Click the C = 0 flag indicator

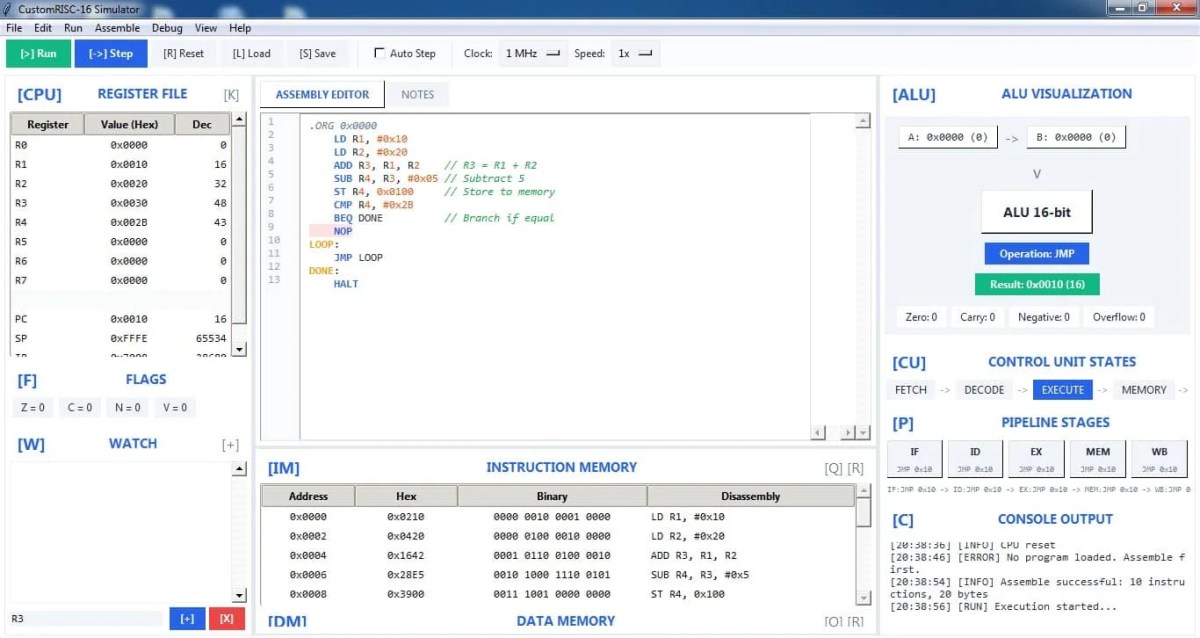tap(80, 407)
